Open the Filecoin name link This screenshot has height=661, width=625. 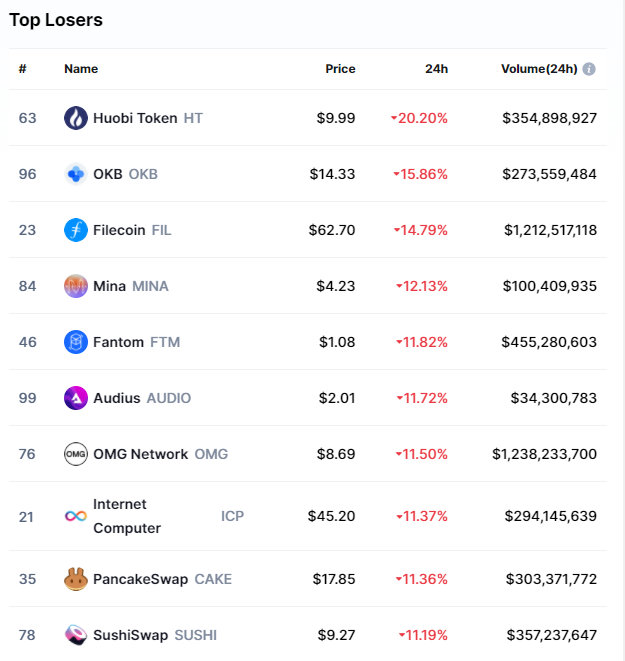click(119, 230)
